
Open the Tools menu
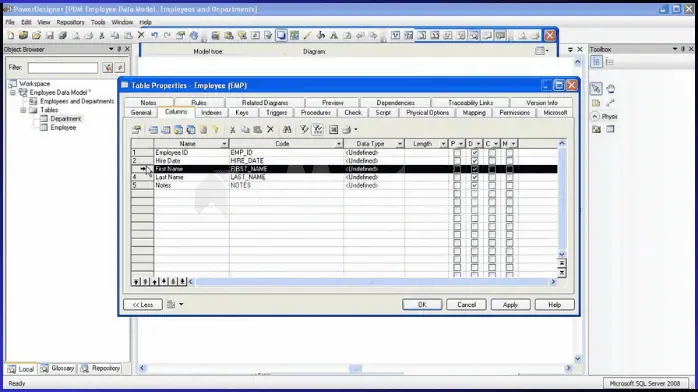click(x=98, y=22)
